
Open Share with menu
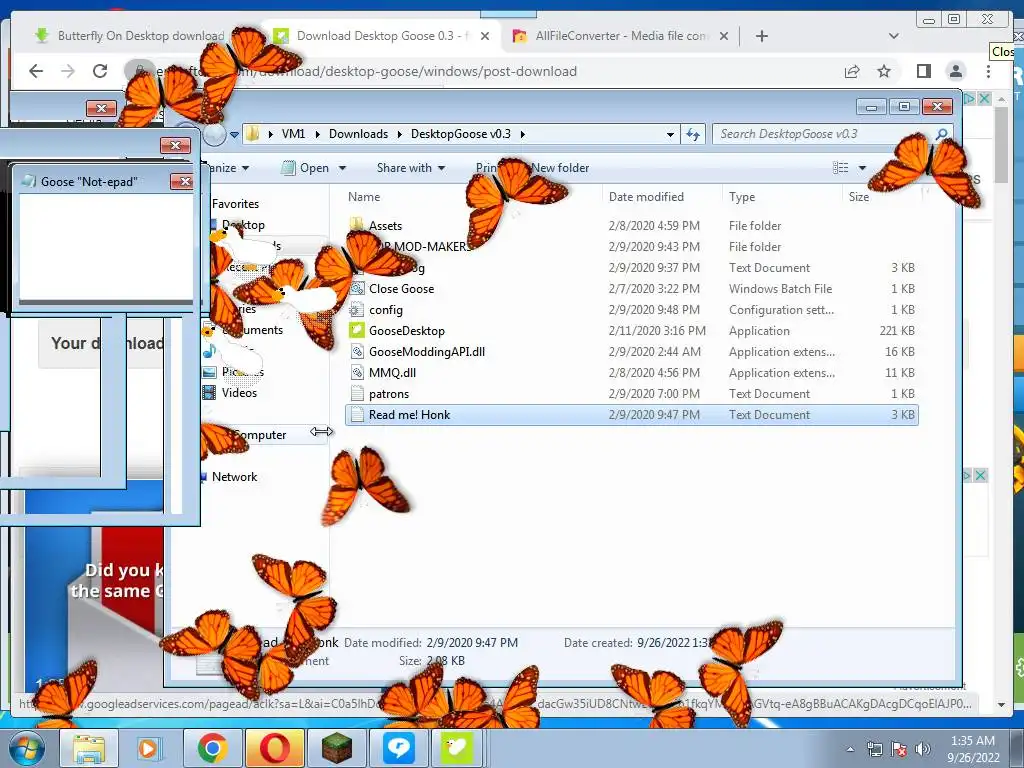pos(410,168)
